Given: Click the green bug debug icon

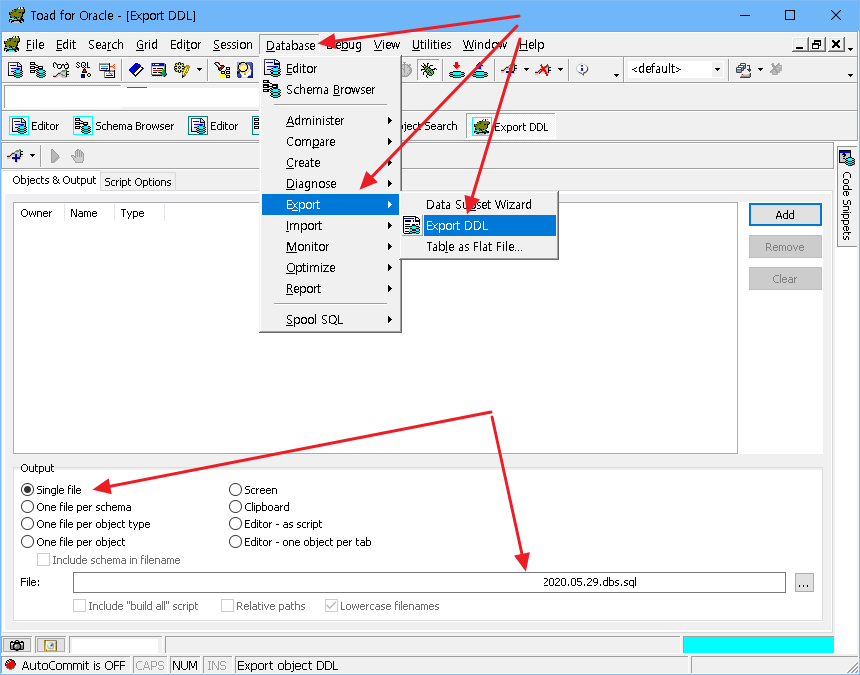Looking at the screenshot, I should (x=428, y=70).
